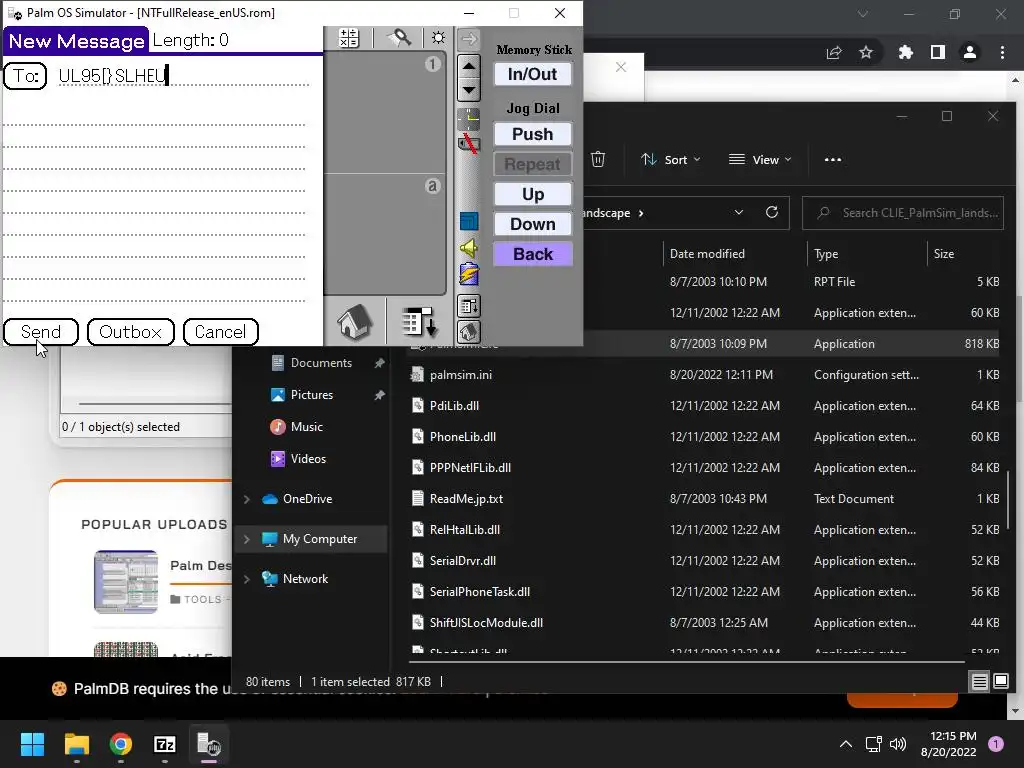
Task: Tap the large Home silkscreen button
Action: pyautogui.click(x=355, y=321)
